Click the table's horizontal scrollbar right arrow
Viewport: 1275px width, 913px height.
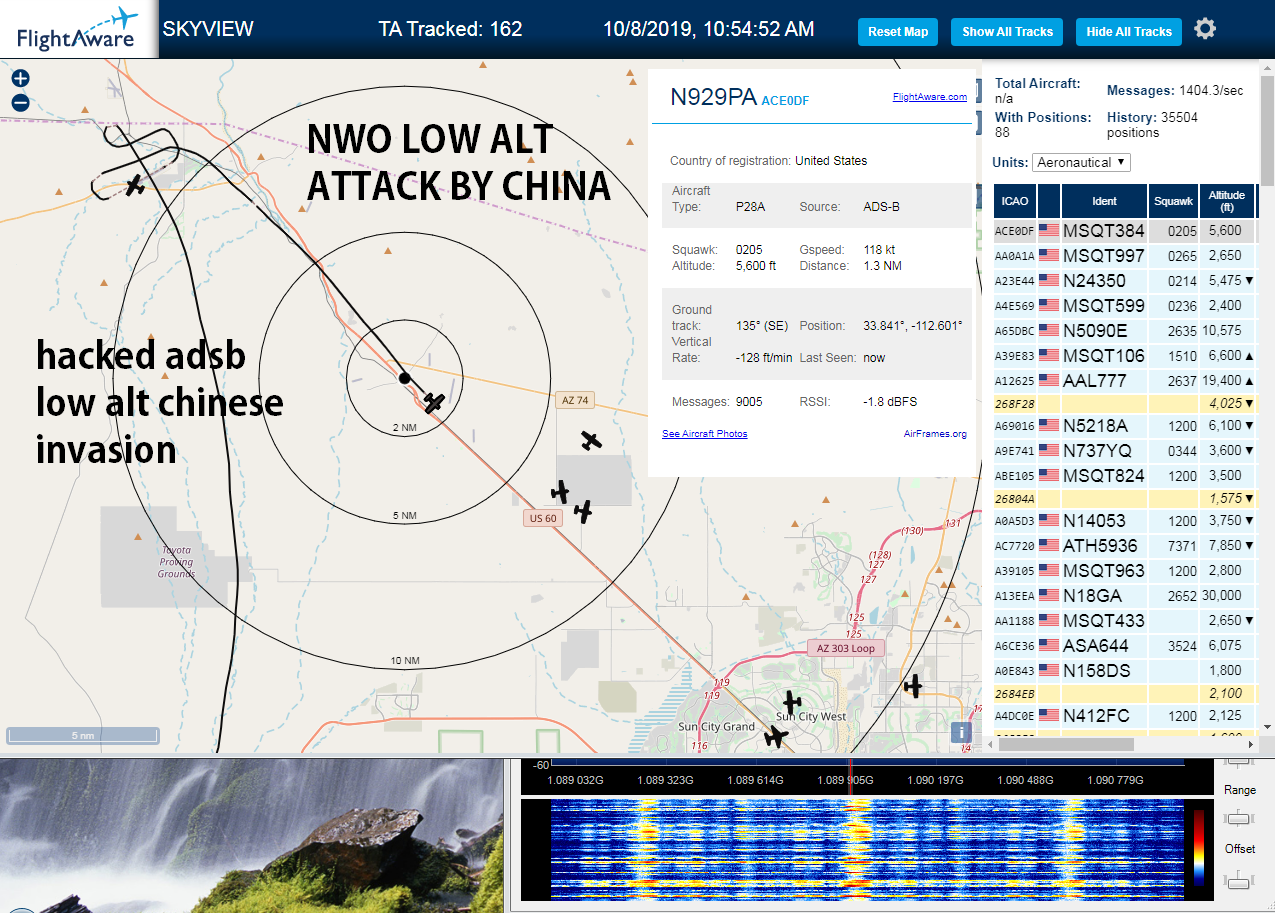coord(1250,744)
